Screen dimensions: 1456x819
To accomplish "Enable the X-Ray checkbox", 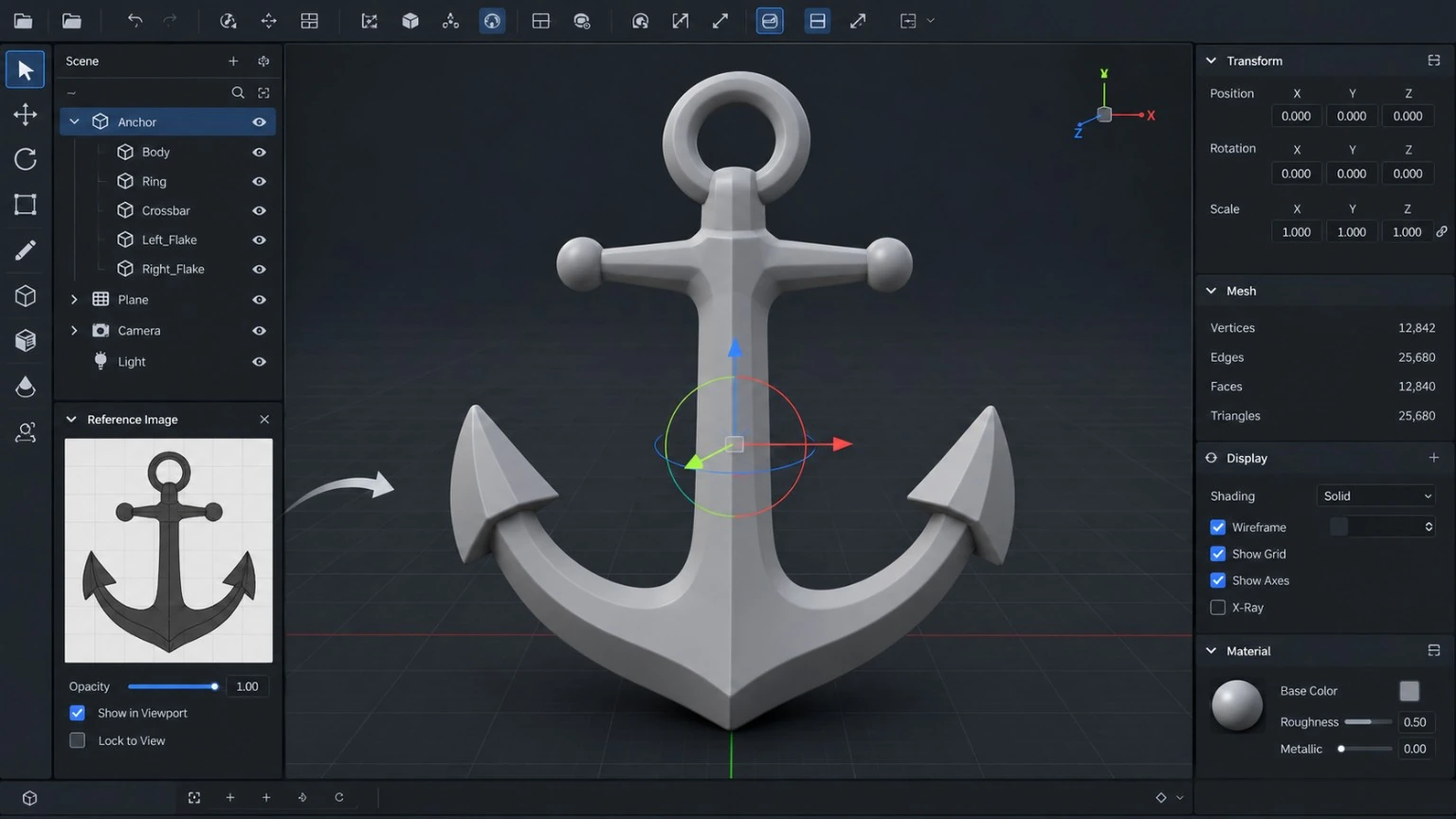I will pos(1218,608).
